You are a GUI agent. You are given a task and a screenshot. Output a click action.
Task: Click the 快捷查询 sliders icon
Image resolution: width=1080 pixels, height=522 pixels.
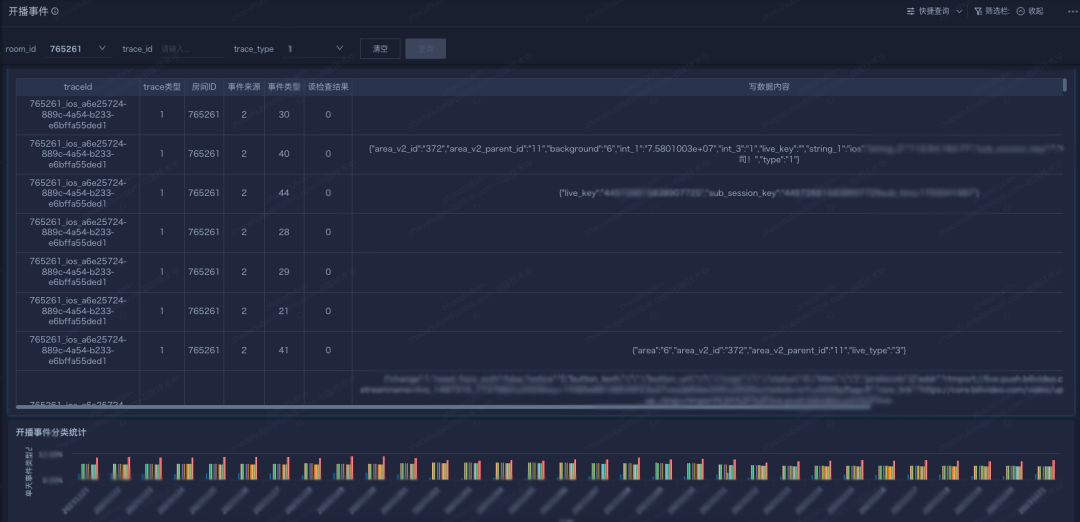(911, 11)
